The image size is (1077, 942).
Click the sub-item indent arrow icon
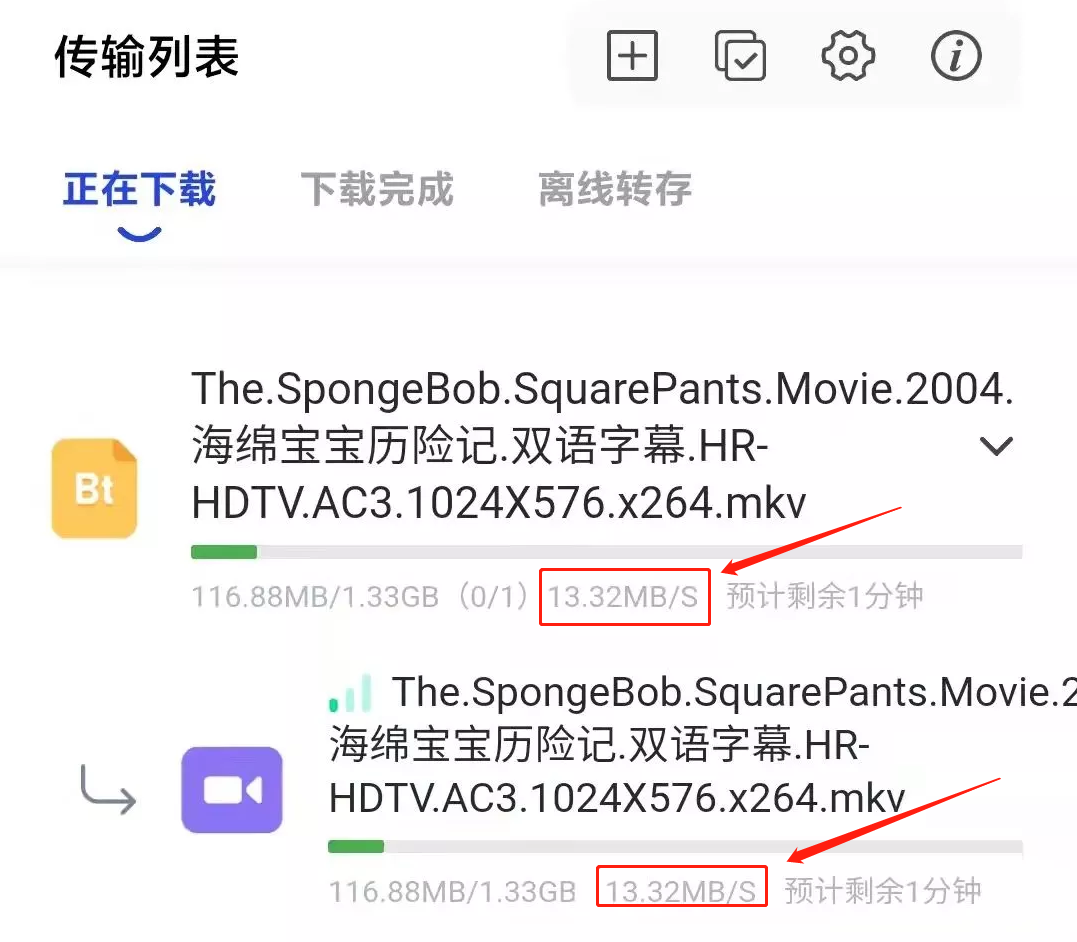108,789
